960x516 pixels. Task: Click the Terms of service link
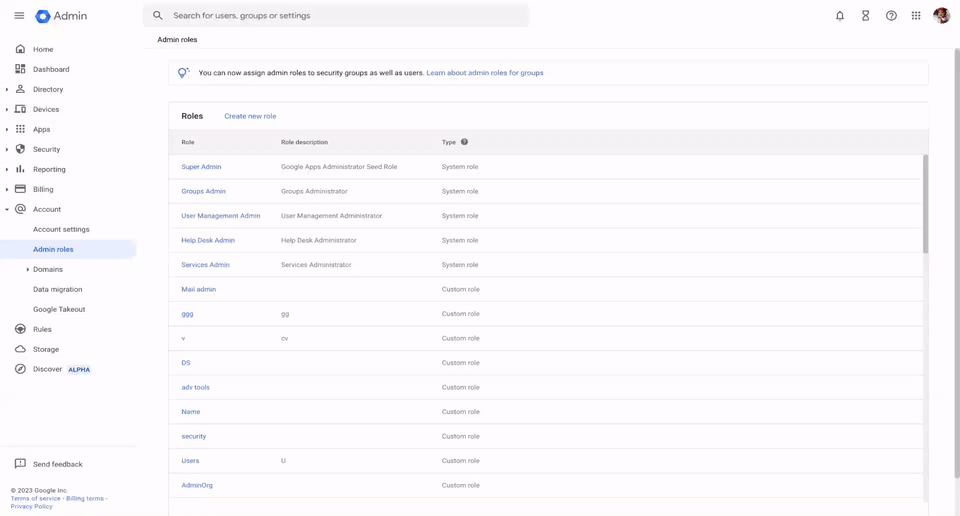pos(36,498)
